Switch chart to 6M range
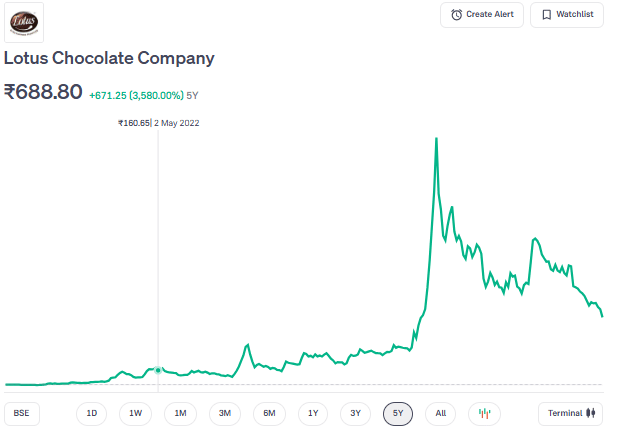The width and height of the screenshot is (618, 438). (269, 413)
